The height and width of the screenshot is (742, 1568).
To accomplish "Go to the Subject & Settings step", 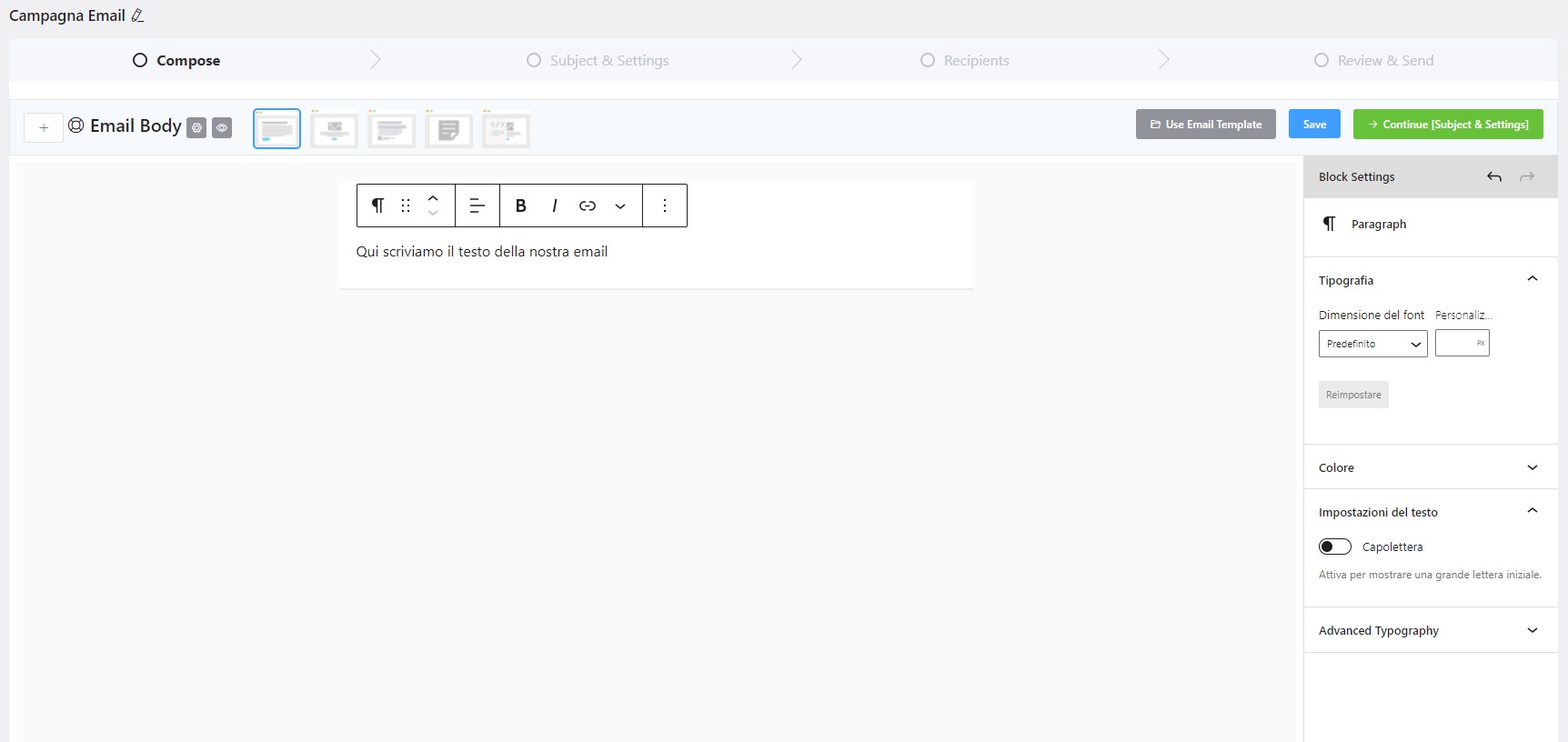I will pyautogui.click(x=598, y=60).
